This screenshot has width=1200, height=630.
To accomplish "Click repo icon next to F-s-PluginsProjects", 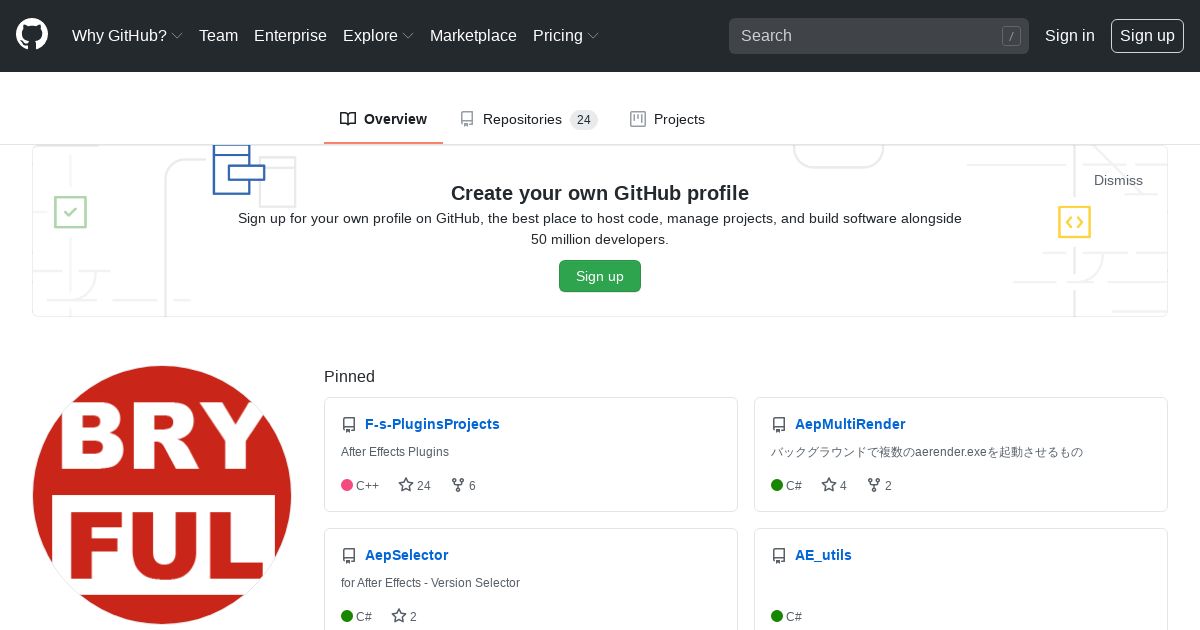I will (349, 425).
